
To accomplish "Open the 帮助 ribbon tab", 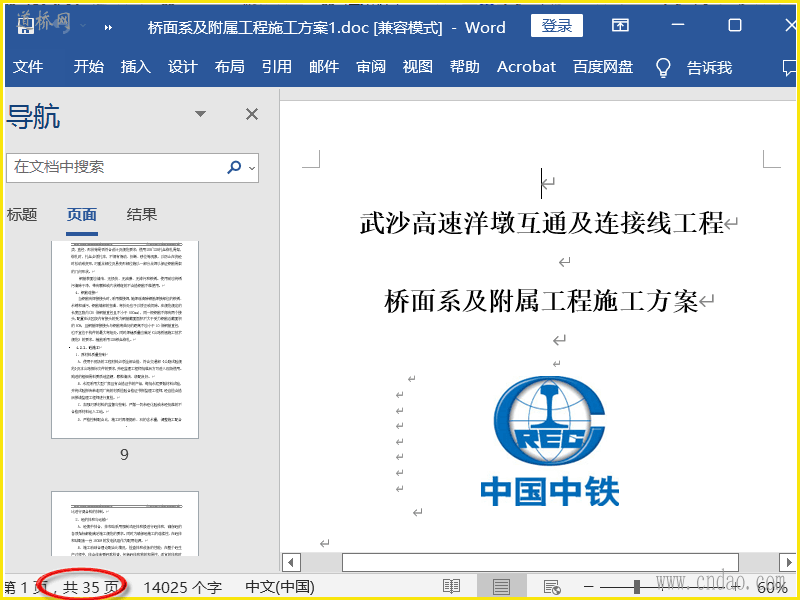I will tap(465, 67).
